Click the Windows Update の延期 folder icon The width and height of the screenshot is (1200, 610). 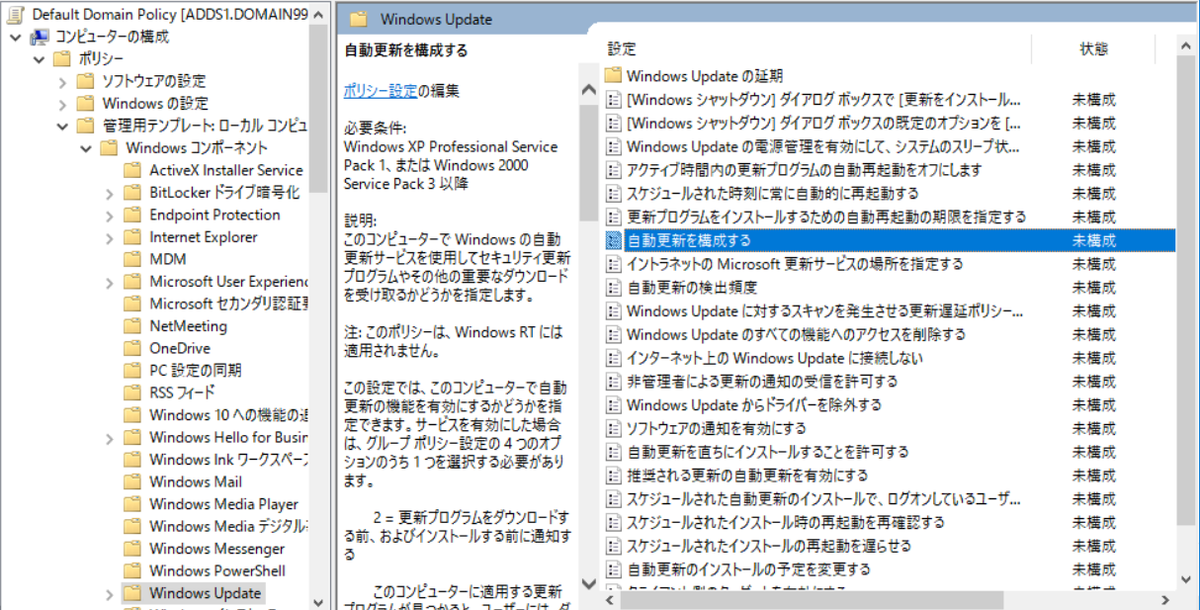click(614, 76)
